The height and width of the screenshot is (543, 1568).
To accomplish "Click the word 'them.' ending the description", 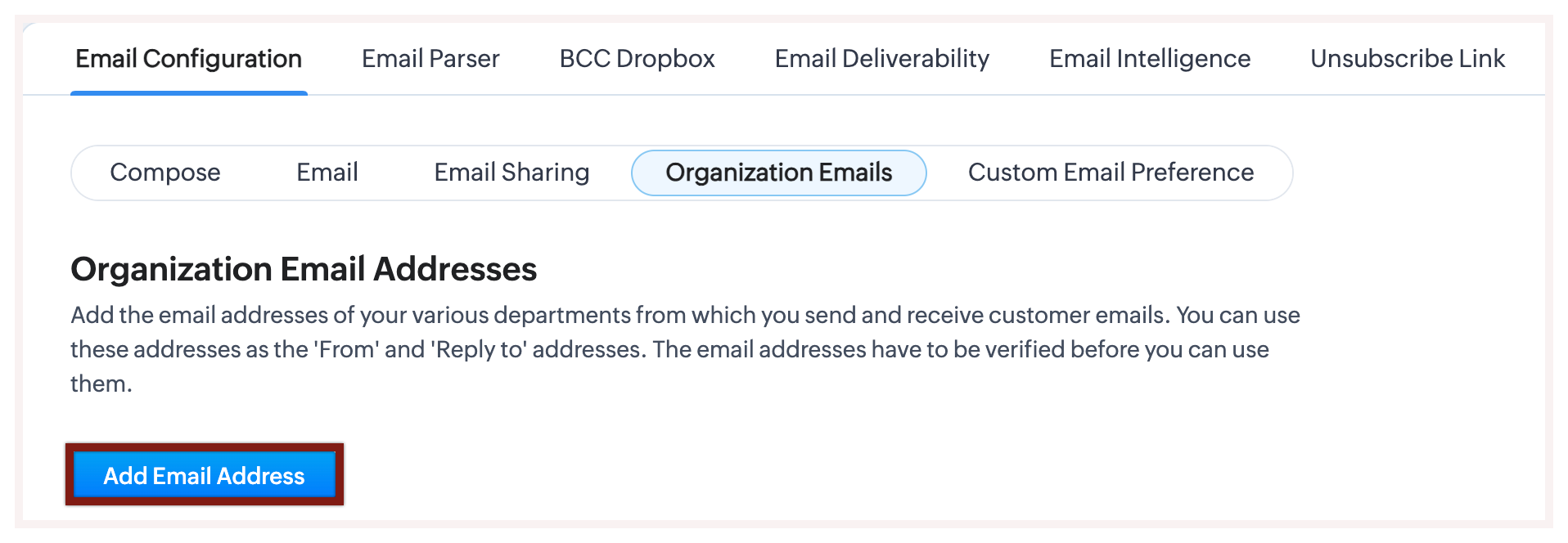I will (101, 384).
